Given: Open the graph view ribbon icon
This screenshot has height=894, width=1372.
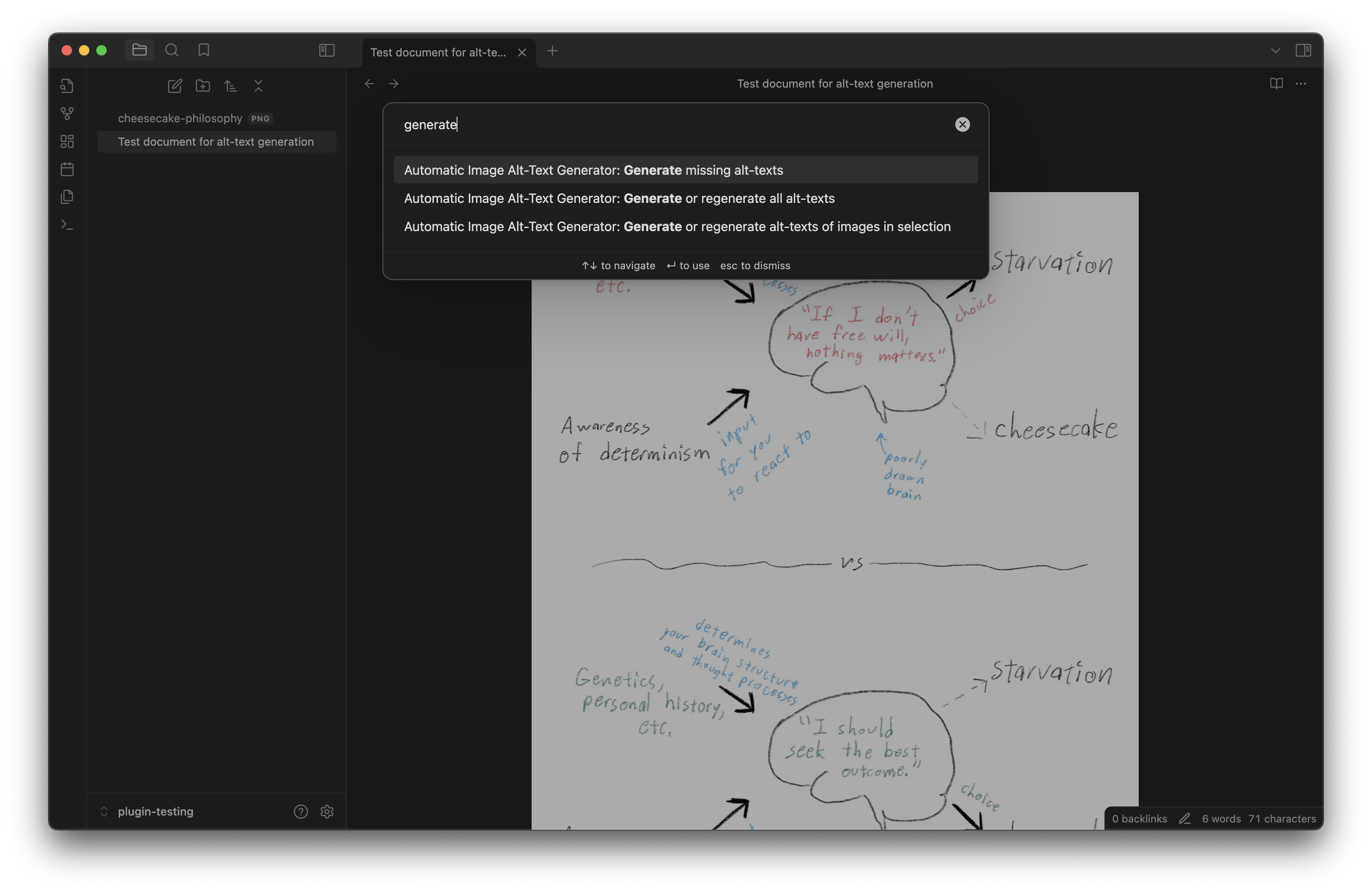Looking at the screenshot, I should [x=67, y=114].
